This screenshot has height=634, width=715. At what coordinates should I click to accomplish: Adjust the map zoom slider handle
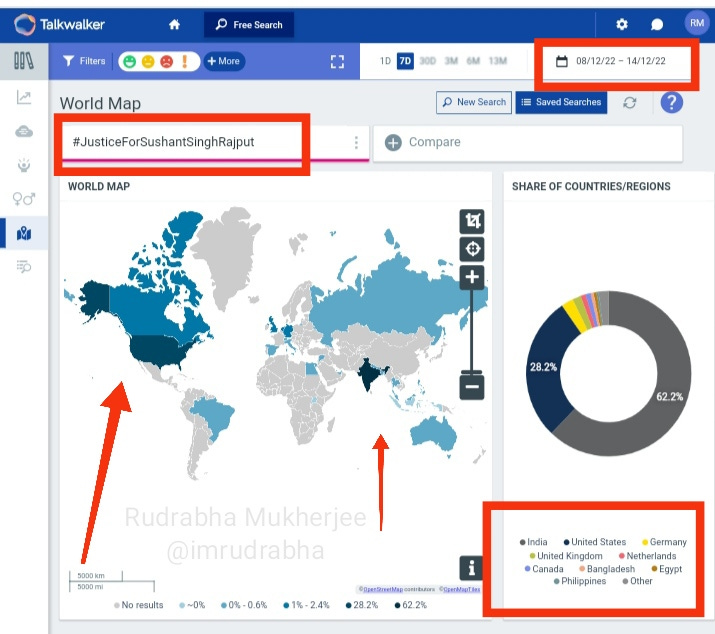pyautogui.click(x=472, y=372)
